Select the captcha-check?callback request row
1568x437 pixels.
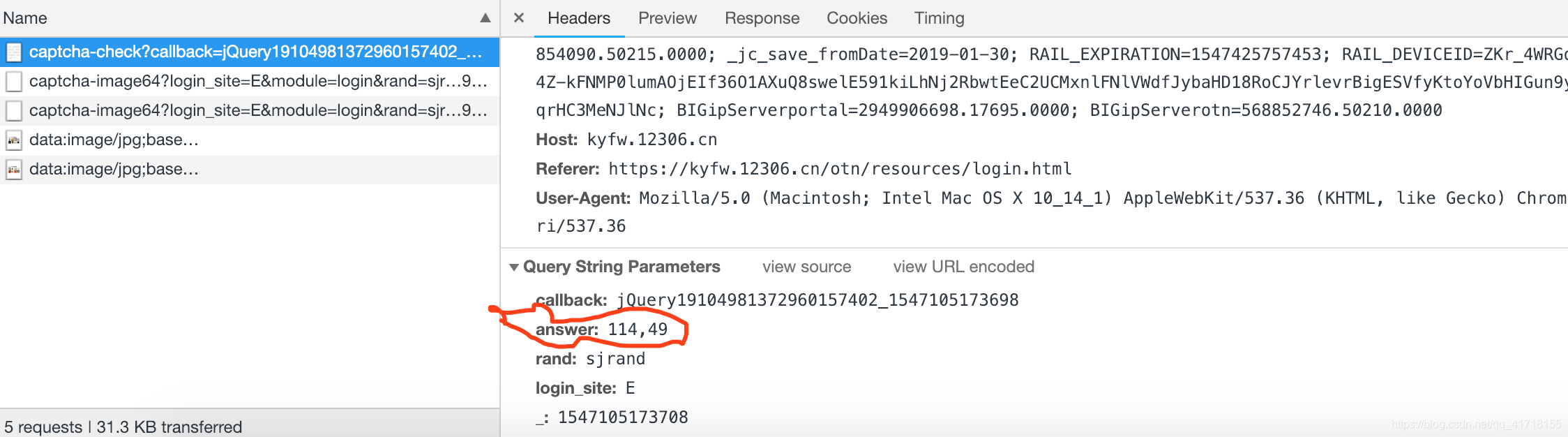[x=250, y=52]
